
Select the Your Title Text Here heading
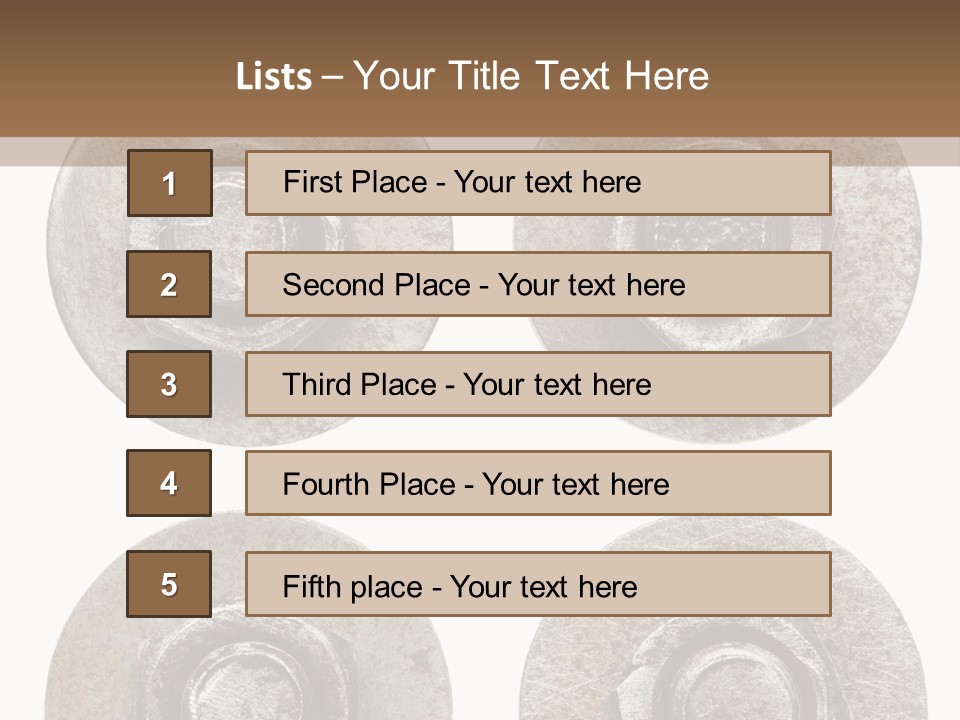point(530,77)
